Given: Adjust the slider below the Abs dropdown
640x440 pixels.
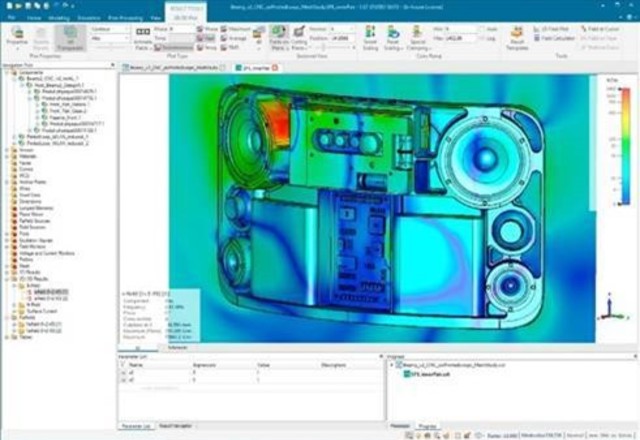Looking at the screenshot, I should 110,47.
